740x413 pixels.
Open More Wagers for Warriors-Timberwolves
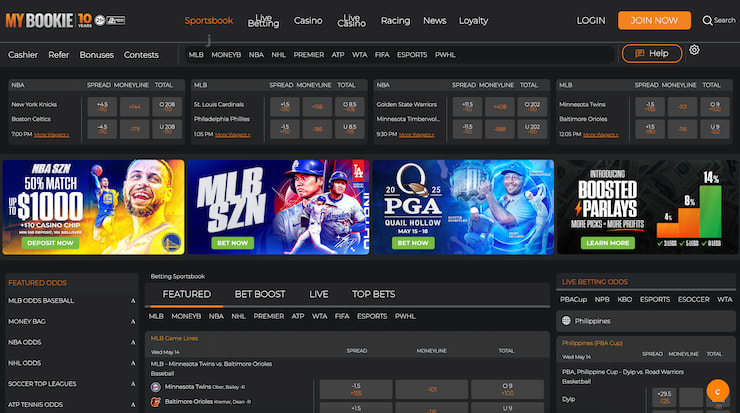[x=417, y=135]
